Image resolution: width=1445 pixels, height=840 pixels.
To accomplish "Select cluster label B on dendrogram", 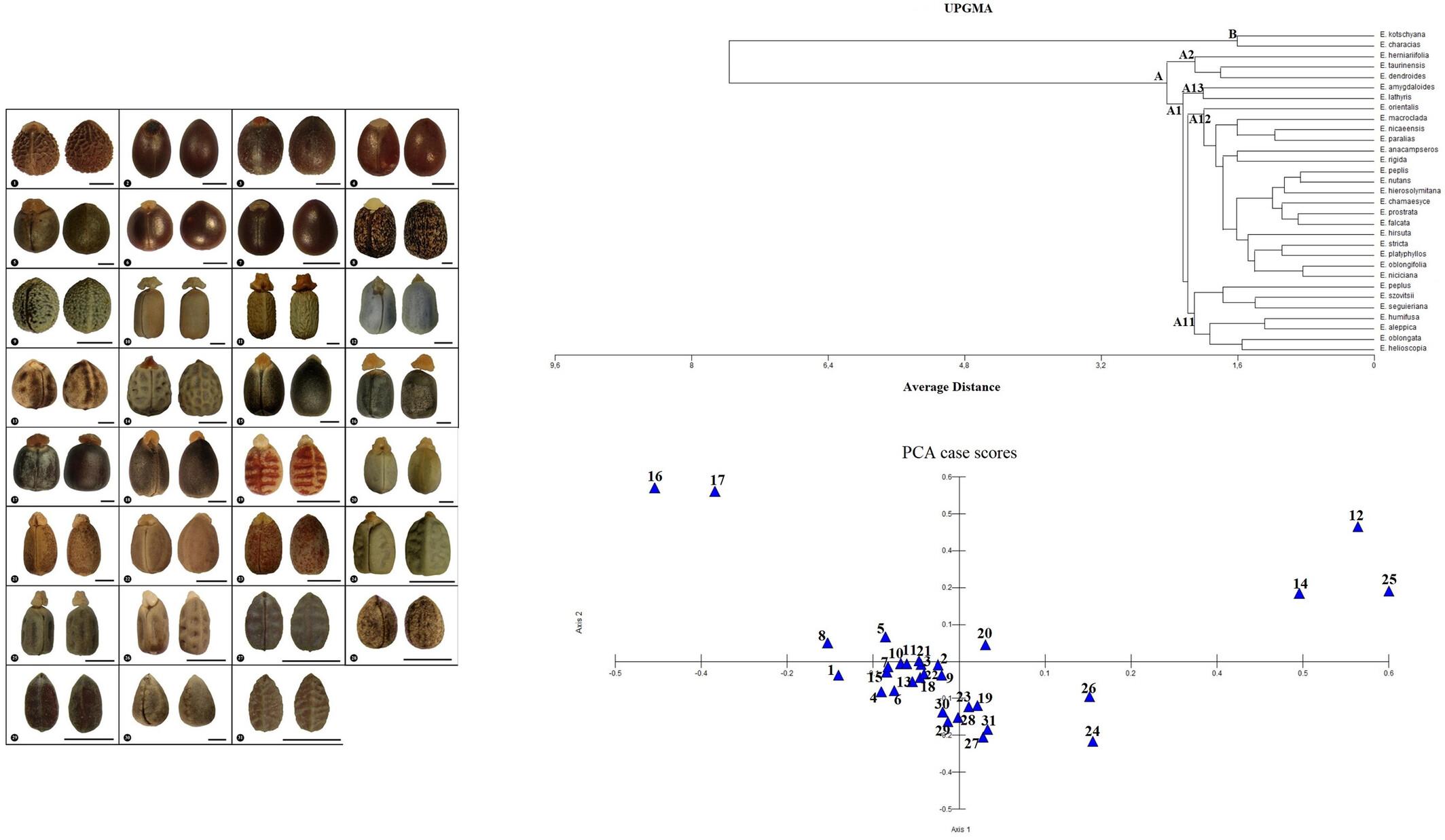I will click(1232, 35).
